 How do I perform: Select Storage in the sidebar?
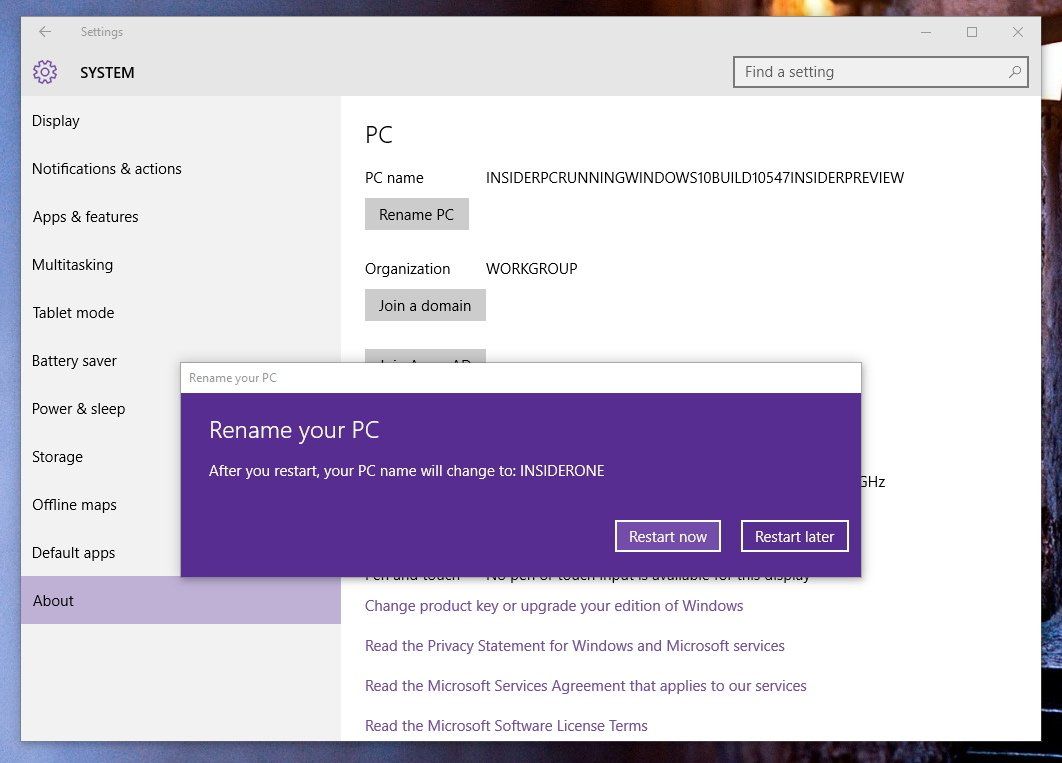(57, 456)
